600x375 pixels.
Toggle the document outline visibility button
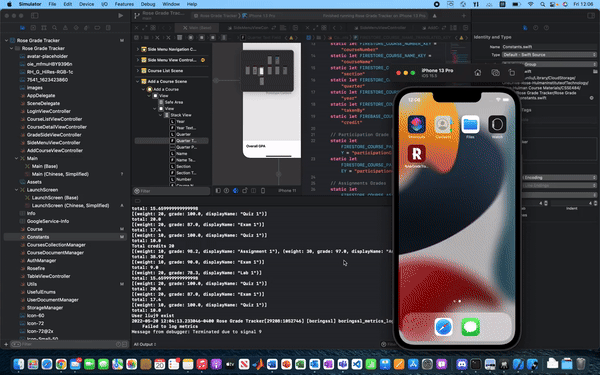pos(218,191)
